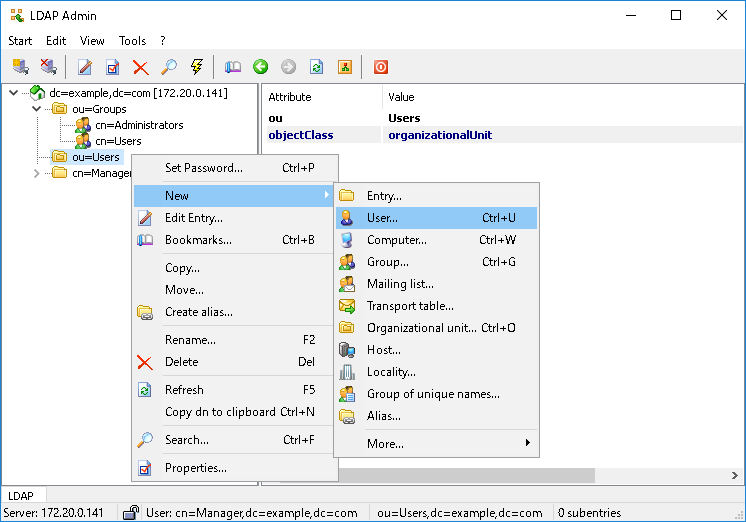Click the magnifier Search toolbar icon
746x522 pixels.
[168, 67]
